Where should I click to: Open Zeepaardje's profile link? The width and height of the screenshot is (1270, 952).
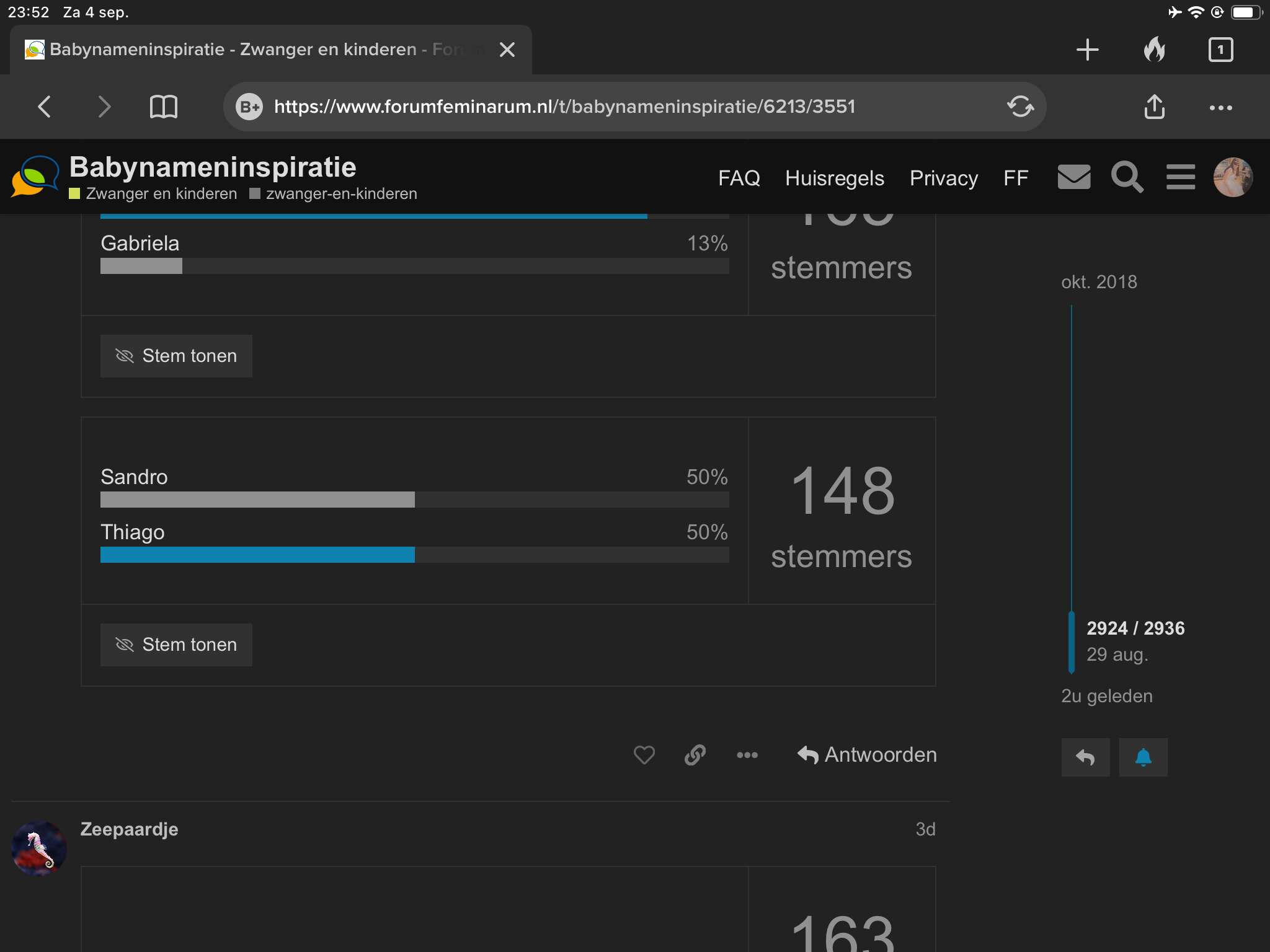click(x=129, y=829)
